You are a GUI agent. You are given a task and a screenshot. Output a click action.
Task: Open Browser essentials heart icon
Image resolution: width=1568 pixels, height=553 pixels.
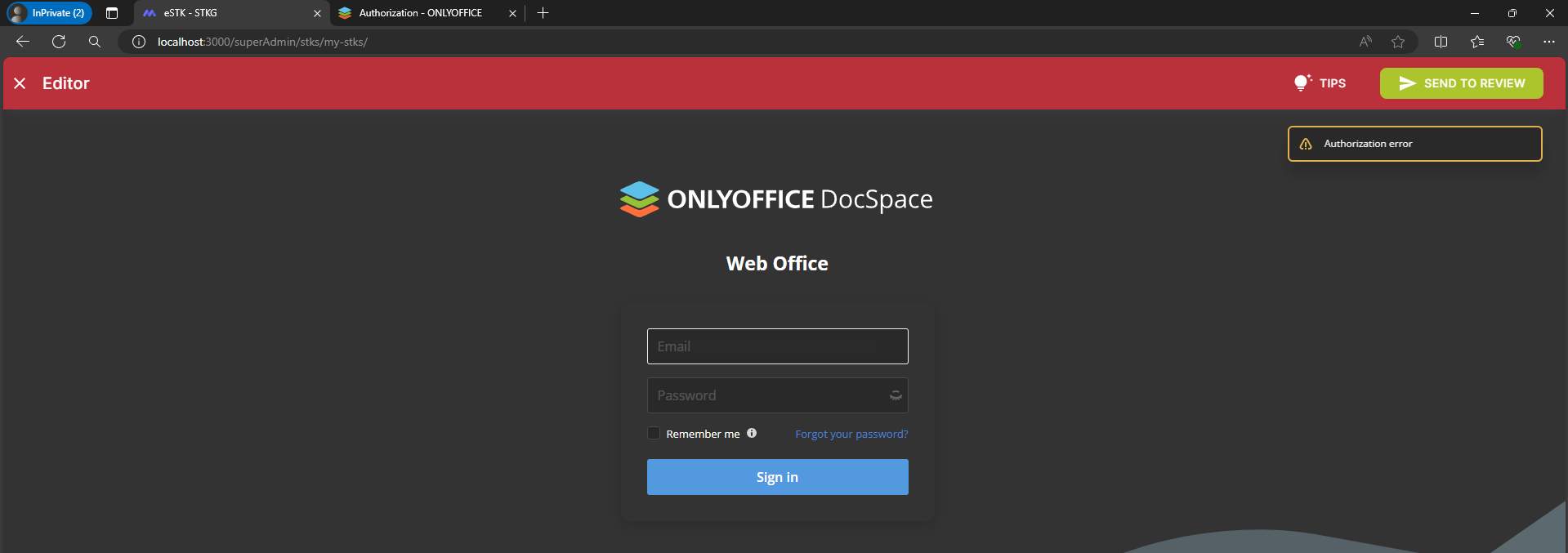tap(1513, 42)
